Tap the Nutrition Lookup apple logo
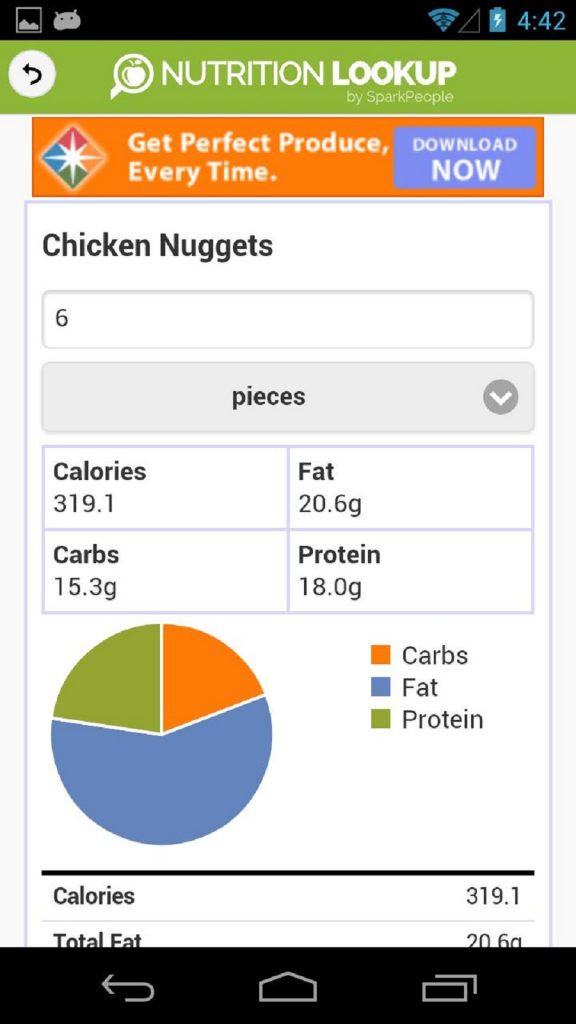 [x=133, y=76]
